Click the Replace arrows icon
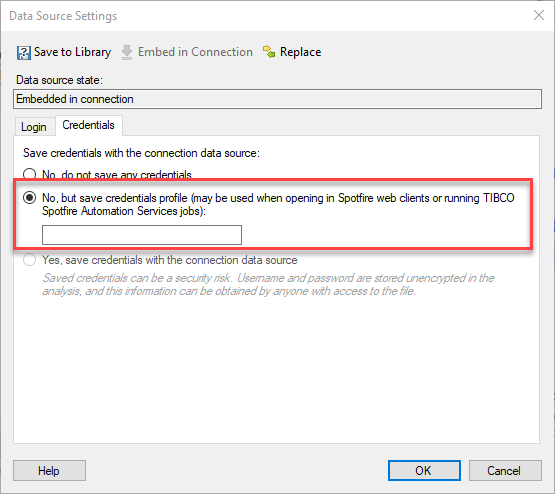555x494 pixels. [269, 52]
